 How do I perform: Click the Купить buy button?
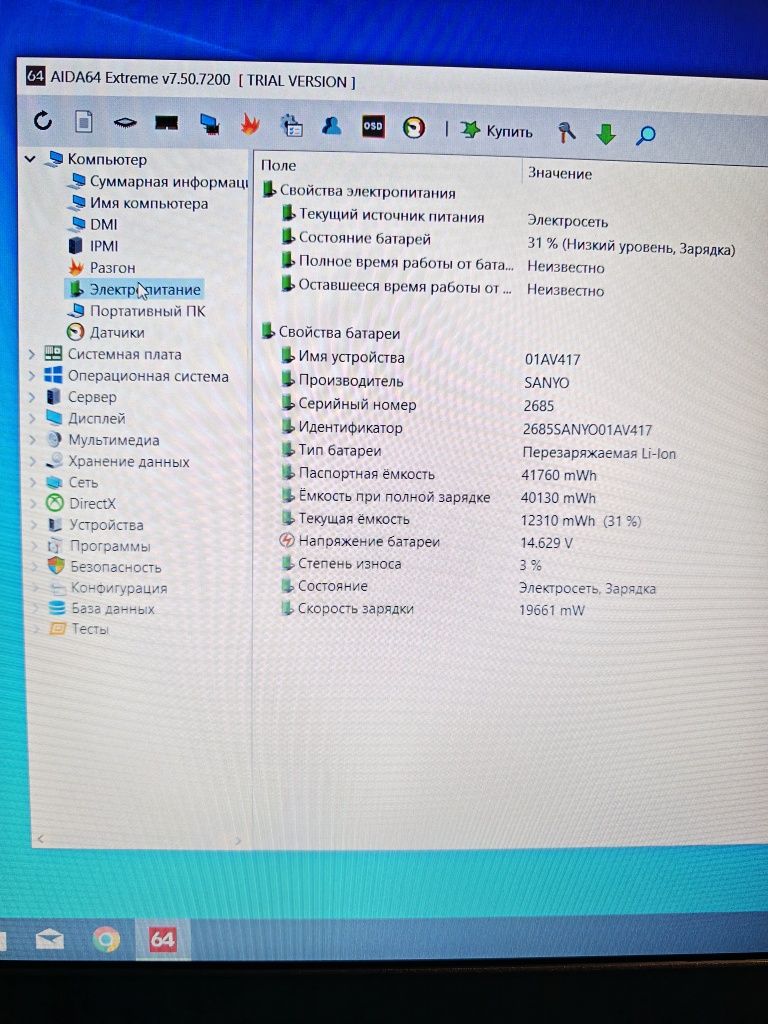pyautogui.click(x=496, y=131)
